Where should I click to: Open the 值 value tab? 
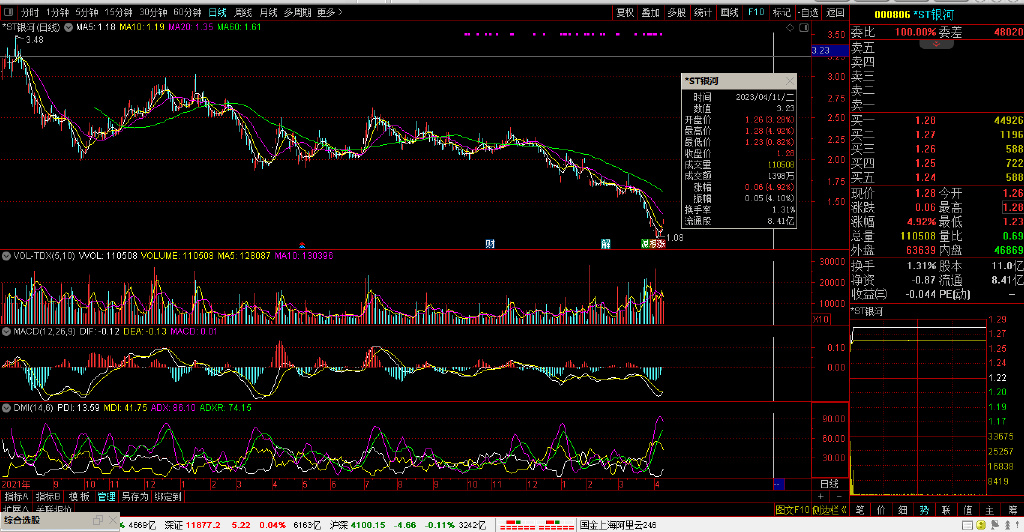[968, 510]
